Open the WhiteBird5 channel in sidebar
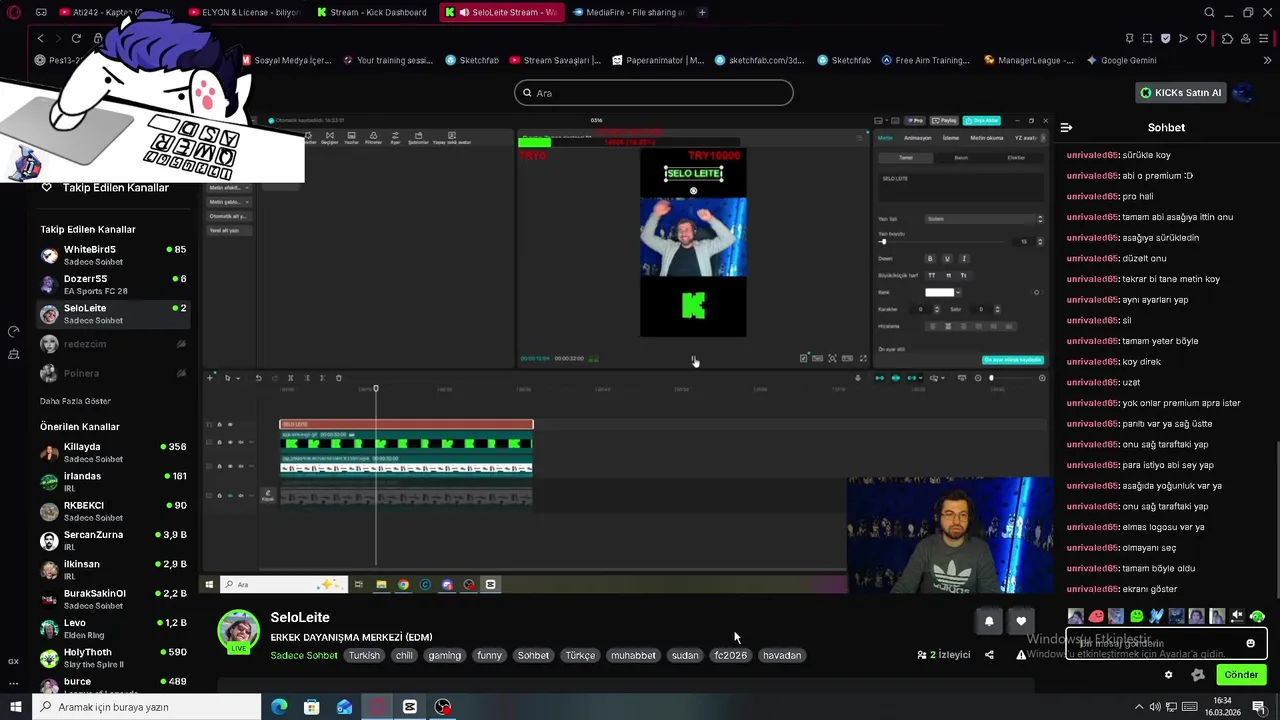Screen dimensions: 1280x720 (113, 255)
